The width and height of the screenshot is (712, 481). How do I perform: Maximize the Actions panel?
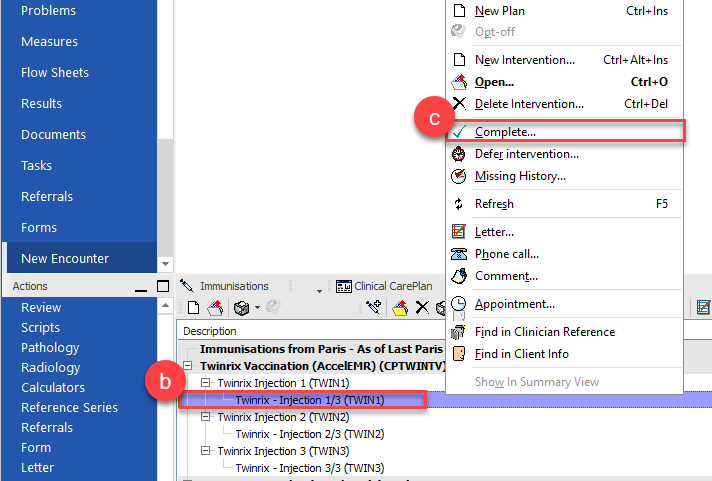163,286
